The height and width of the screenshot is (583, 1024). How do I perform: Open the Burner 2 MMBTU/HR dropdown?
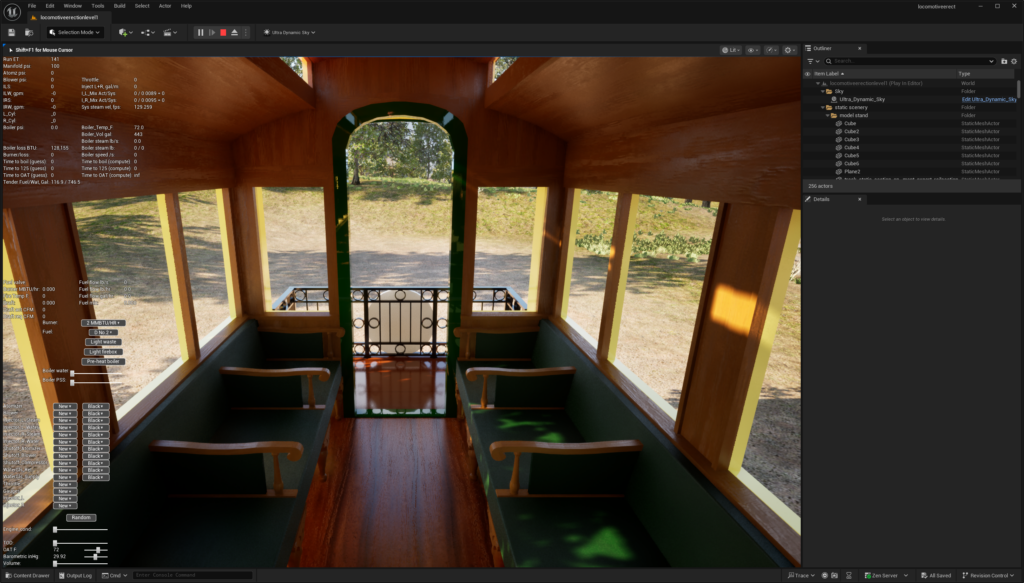click(x=103, y=322)
